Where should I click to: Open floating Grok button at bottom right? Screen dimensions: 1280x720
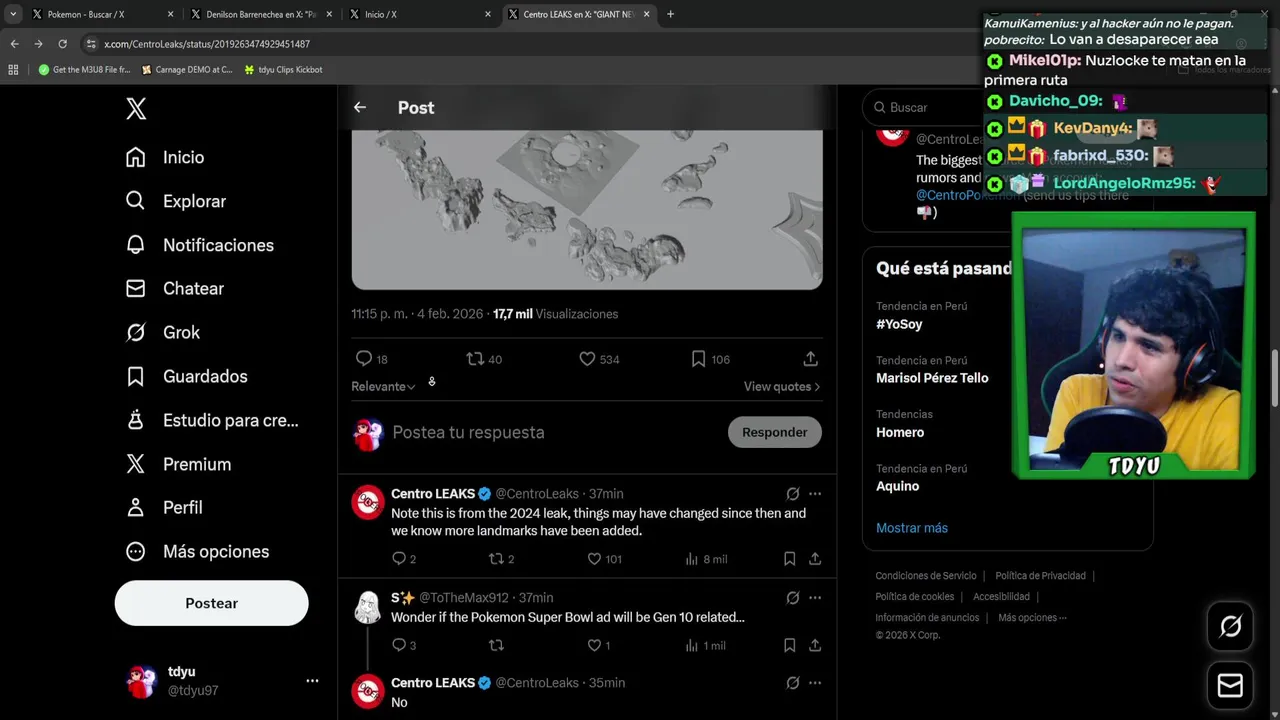pos(1230,626)
